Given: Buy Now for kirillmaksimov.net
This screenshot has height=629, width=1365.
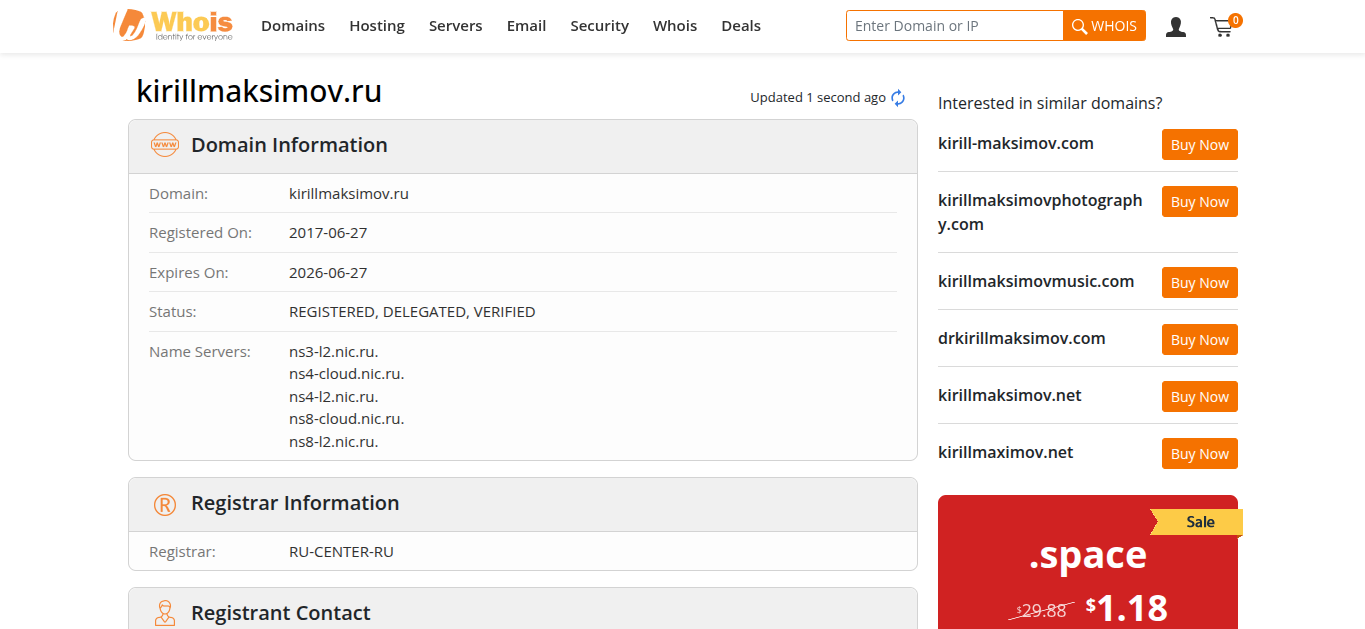Looking at the screenshot, I should (x=1199, y=397).
